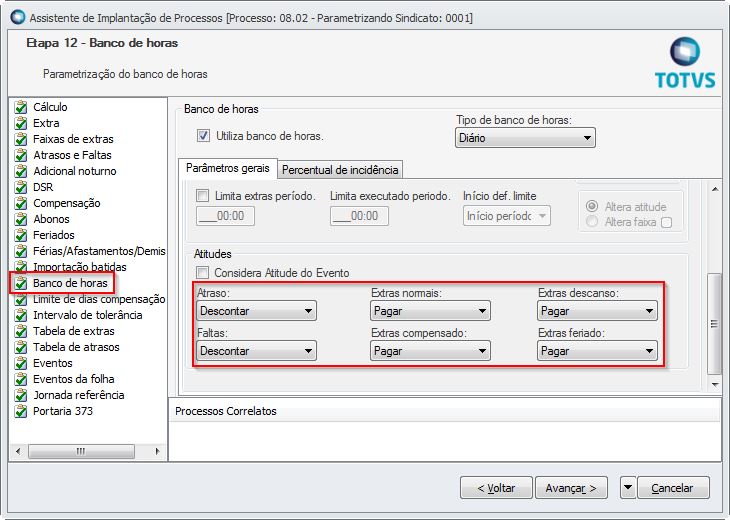Click the check icon beside Férias/Afastamentos/Demis
The height and width of the screenshot is (520, 730).
coord(20,251)
